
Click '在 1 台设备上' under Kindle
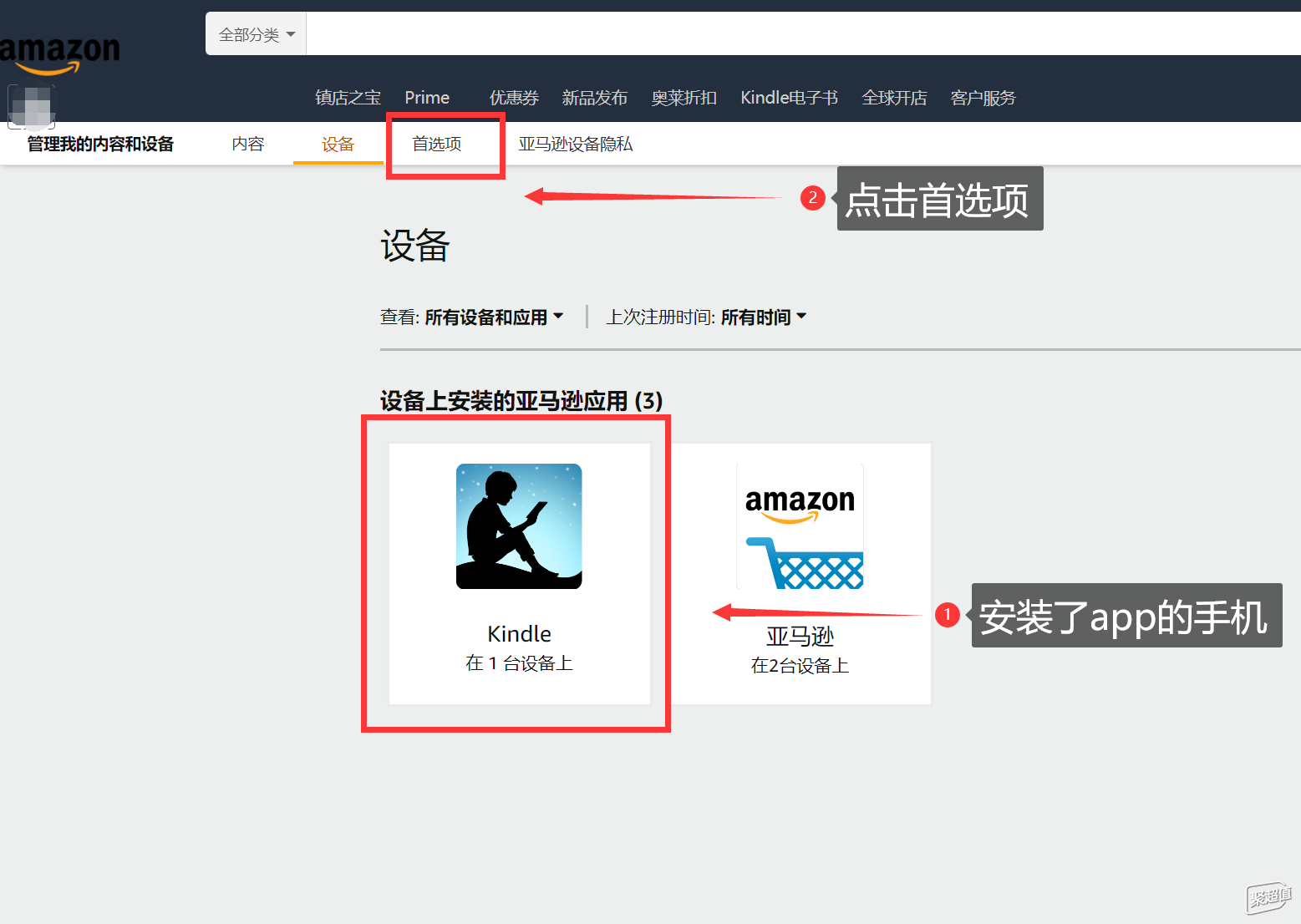(519, 663)
